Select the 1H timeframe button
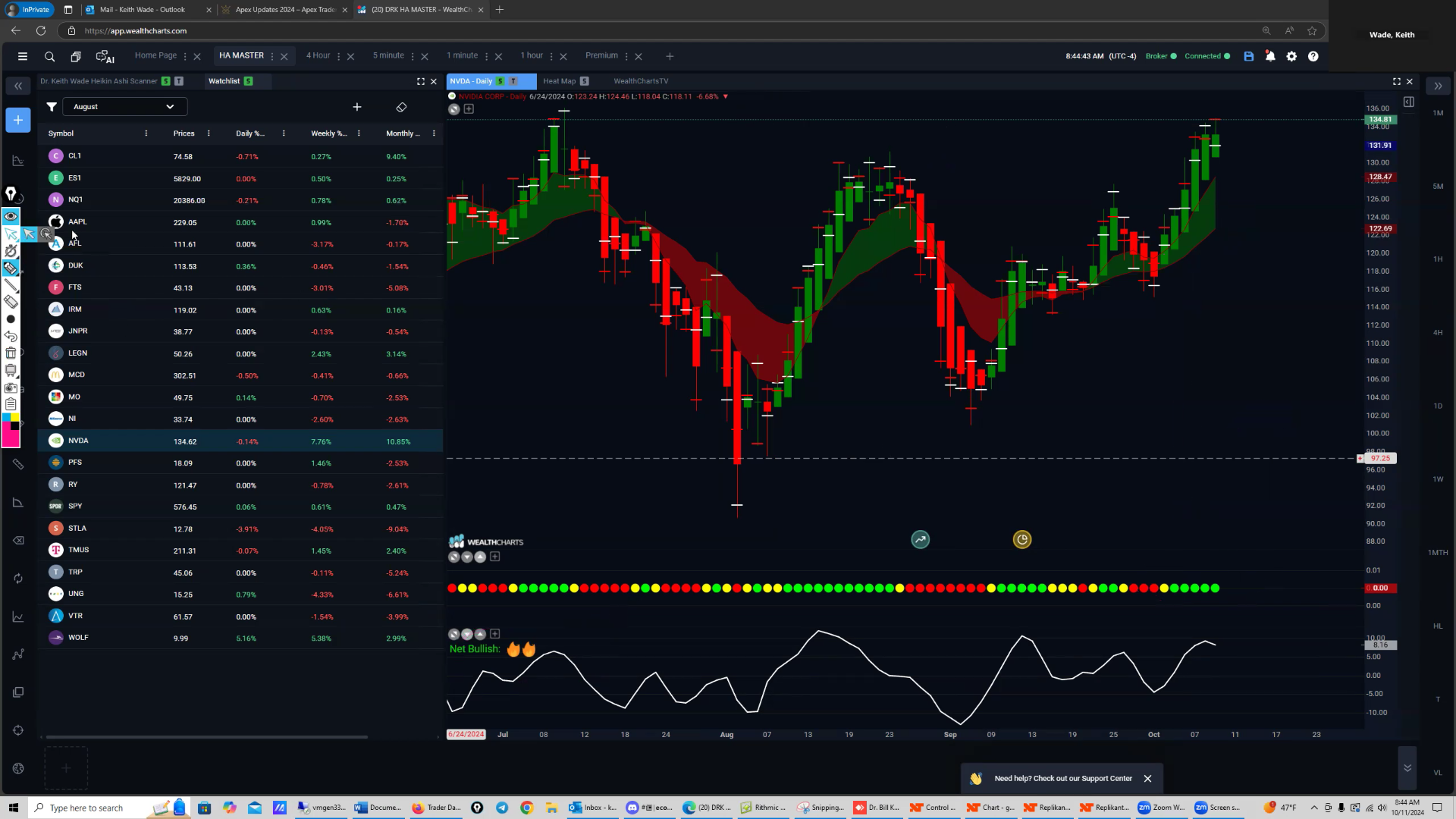Screen dimensions: 1456x819 (1438, 259)
